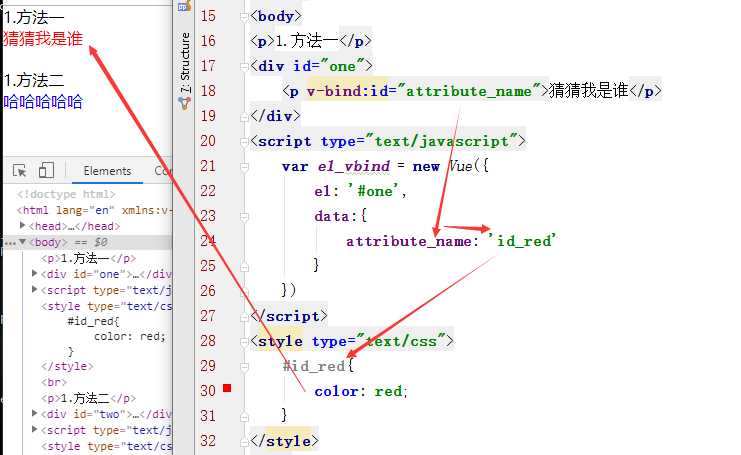Select the <p>1.方法一</p> node in Elements
This screenshot has height=455, width=741.
tap(88, 258)
